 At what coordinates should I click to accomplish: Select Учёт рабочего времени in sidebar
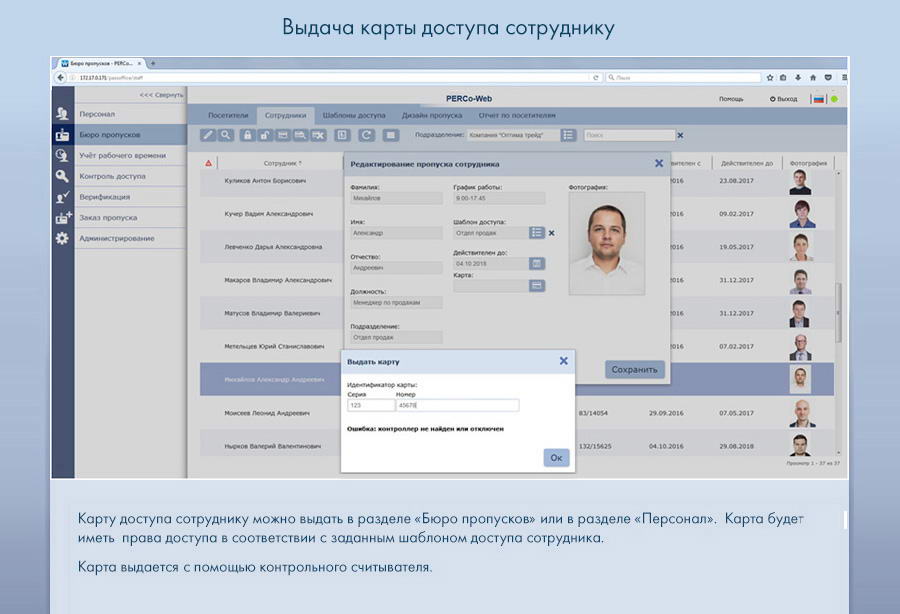click(x=122, y=156)
